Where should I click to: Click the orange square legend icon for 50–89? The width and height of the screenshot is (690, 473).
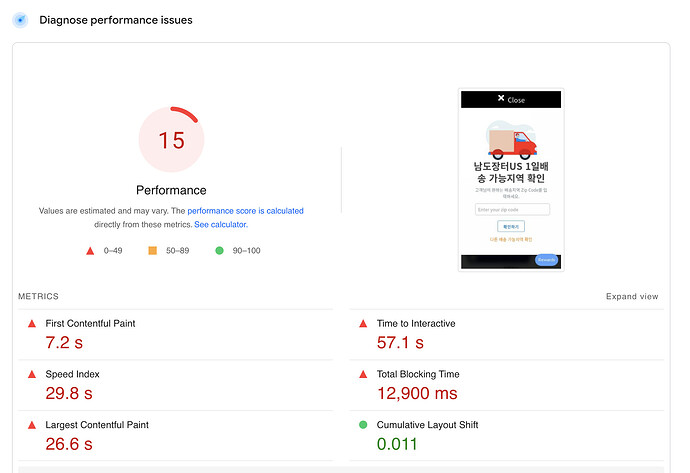click(x=152, y=250)
